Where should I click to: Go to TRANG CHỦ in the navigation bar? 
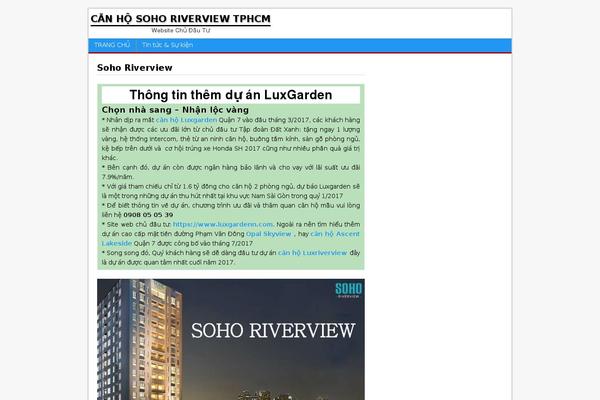(x=112, y=45)
